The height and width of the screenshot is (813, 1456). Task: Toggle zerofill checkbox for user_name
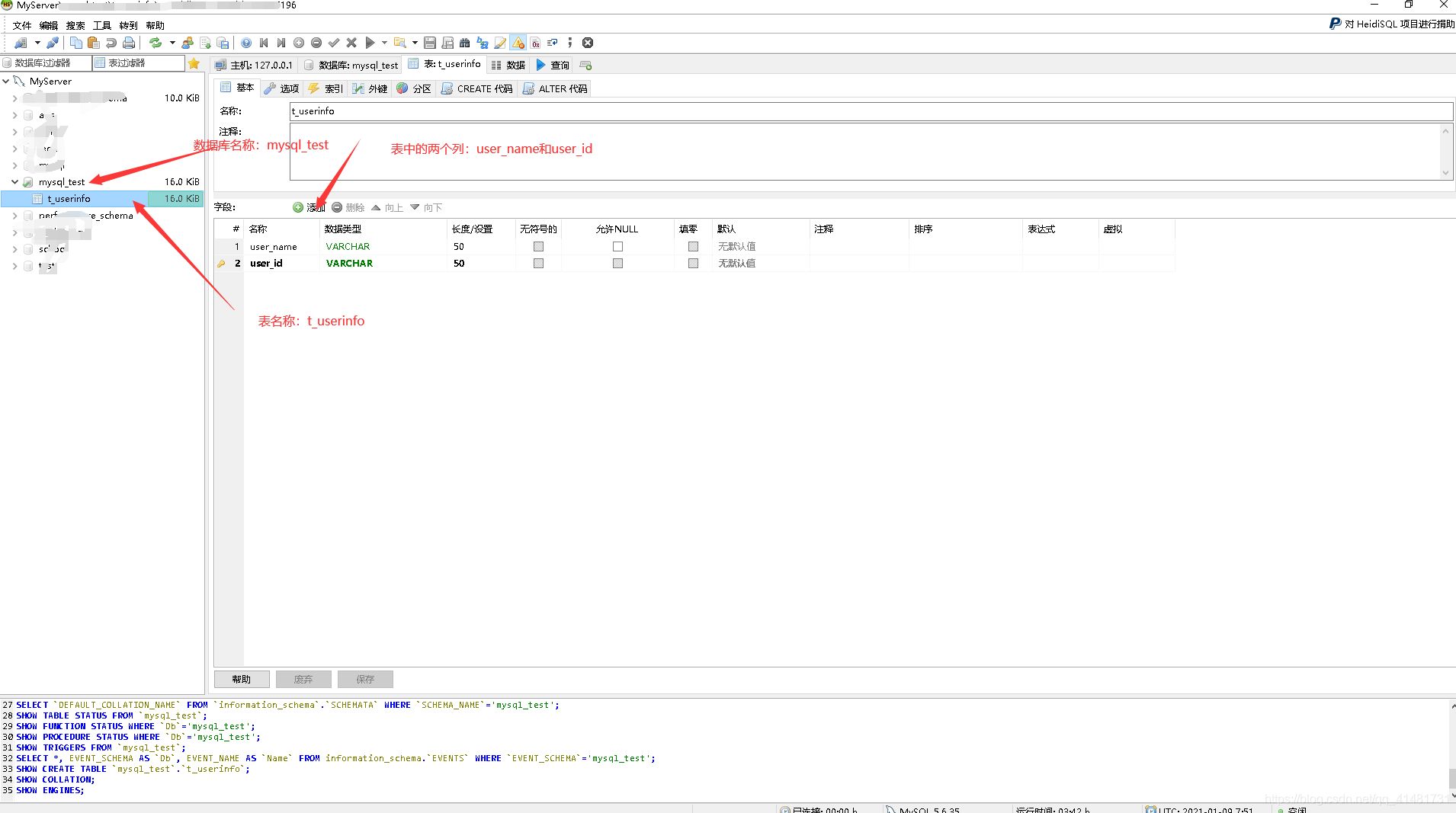click(x=693, y=246)
